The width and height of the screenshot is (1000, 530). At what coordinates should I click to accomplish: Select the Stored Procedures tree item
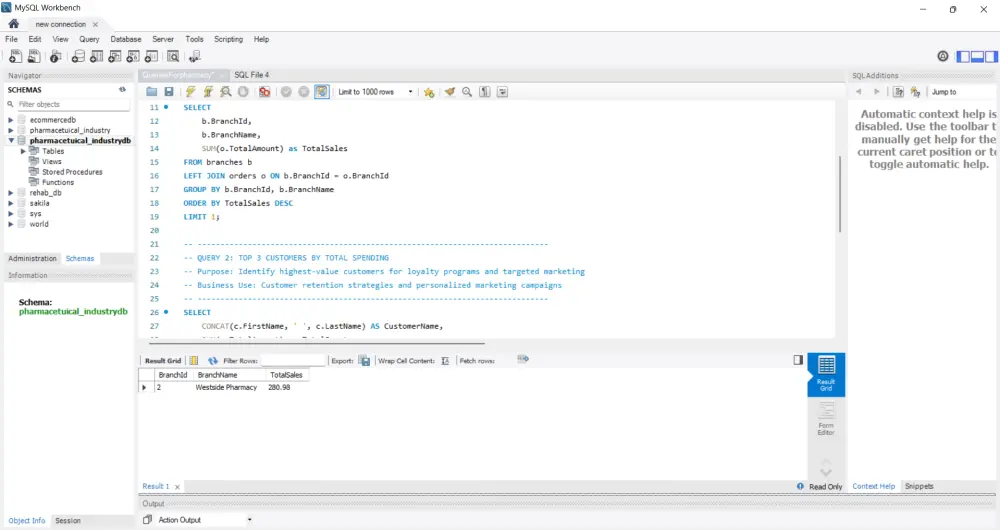72,172
